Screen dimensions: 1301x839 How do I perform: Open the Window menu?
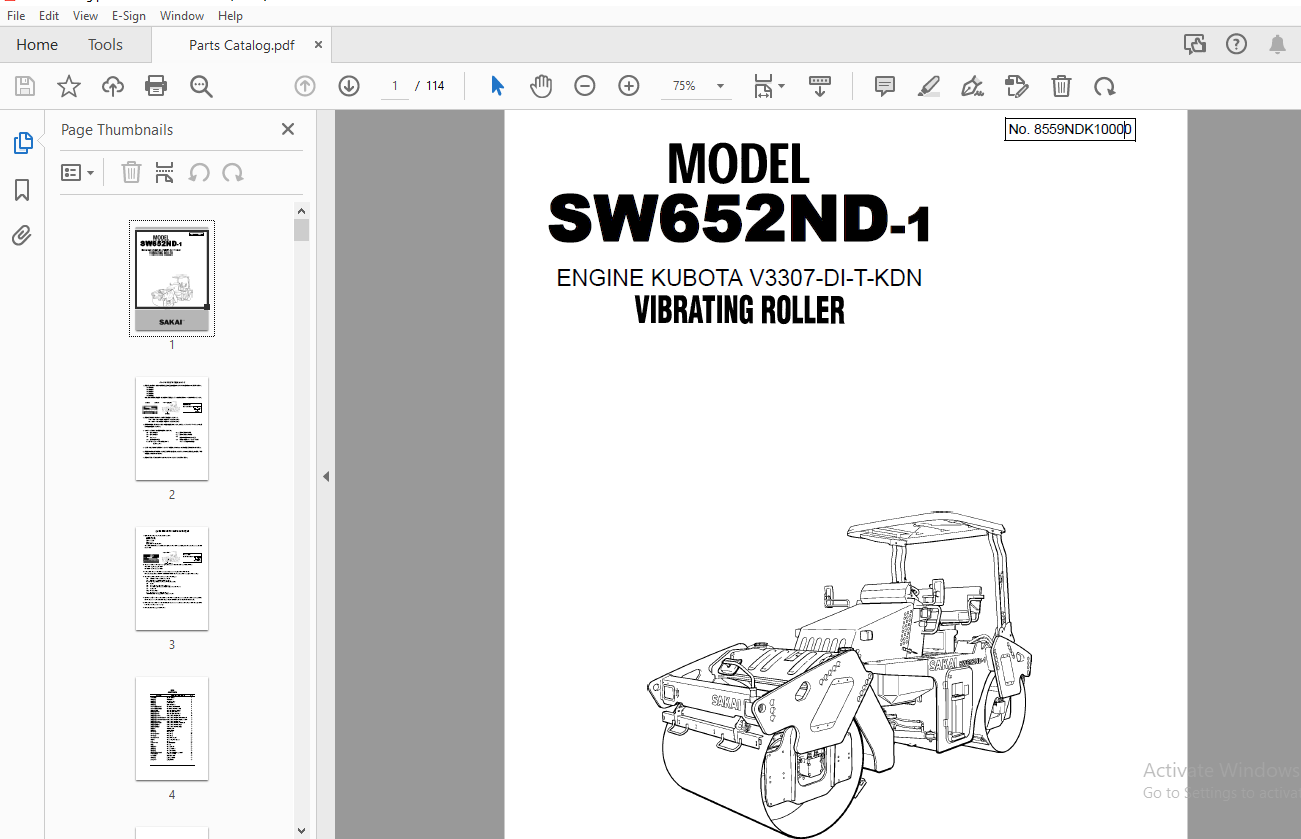tap(182, 16)
